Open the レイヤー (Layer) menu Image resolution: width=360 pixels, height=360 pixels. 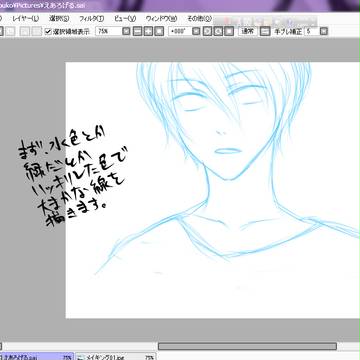pyautogui.click(x=26, y=19)
